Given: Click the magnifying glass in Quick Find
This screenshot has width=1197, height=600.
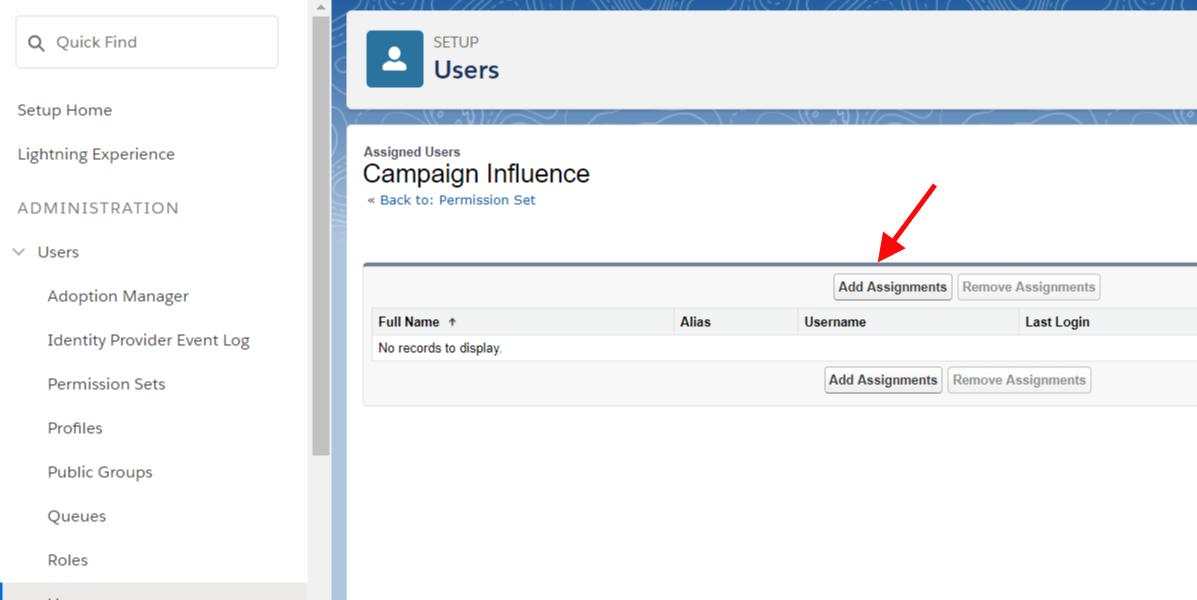Looking at the screenshot, I should (x=36, y=44).
